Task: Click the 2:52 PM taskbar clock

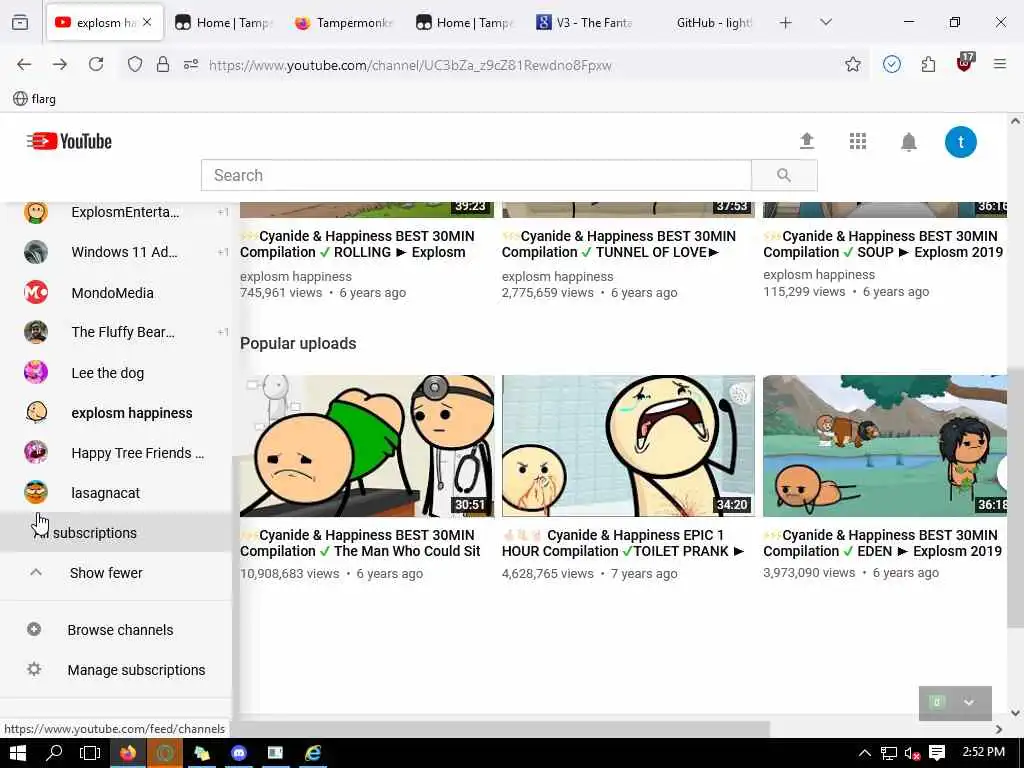Action: [984, 752]
